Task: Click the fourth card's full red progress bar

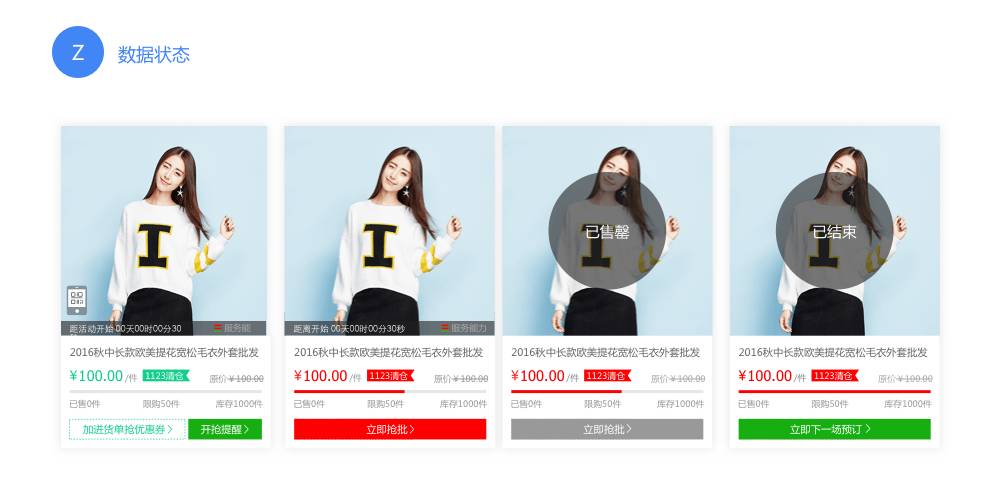Action: (x=834, y=391)
